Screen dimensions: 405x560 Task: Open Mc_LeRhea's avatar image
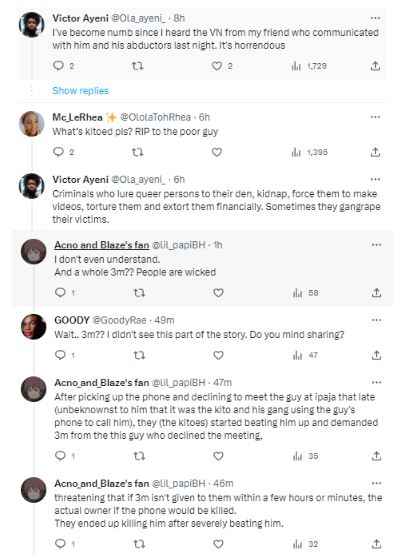[x=31, y=124]
